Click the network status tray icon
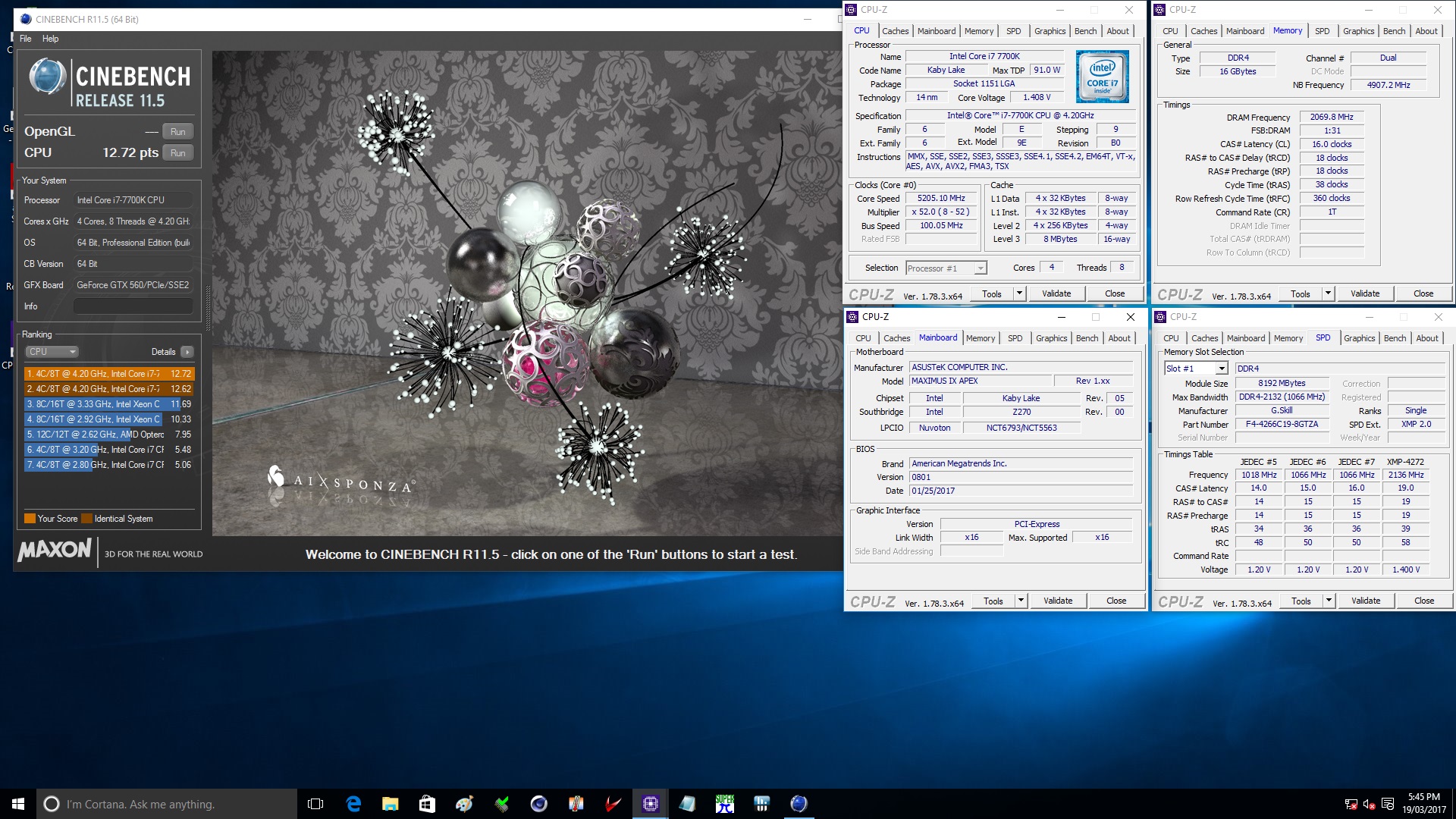Screen dimensions: 1456x819 click(1351, 805)
